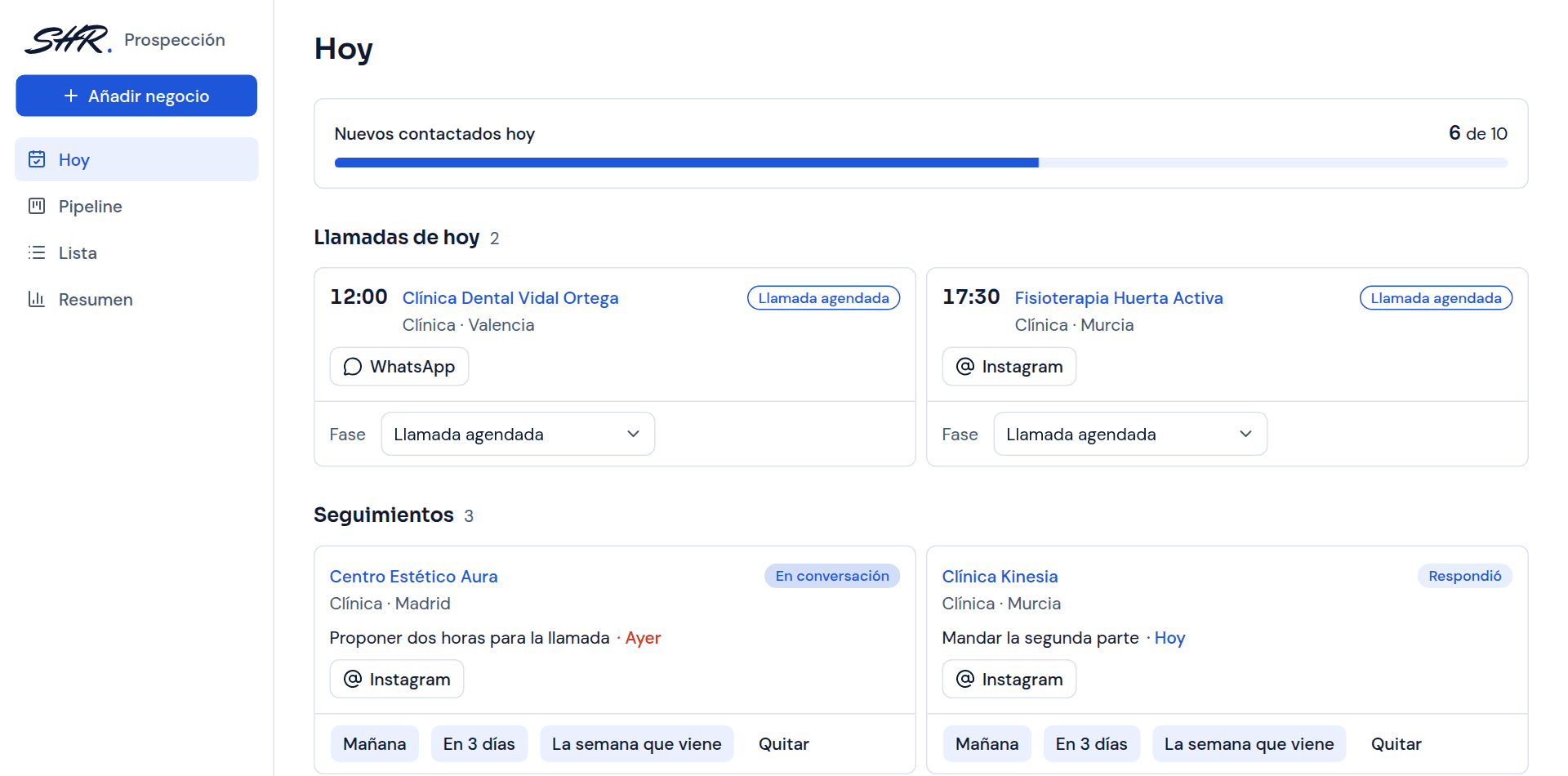Click the WhatsApp button for Clínica Dental

tap(399, 367)
